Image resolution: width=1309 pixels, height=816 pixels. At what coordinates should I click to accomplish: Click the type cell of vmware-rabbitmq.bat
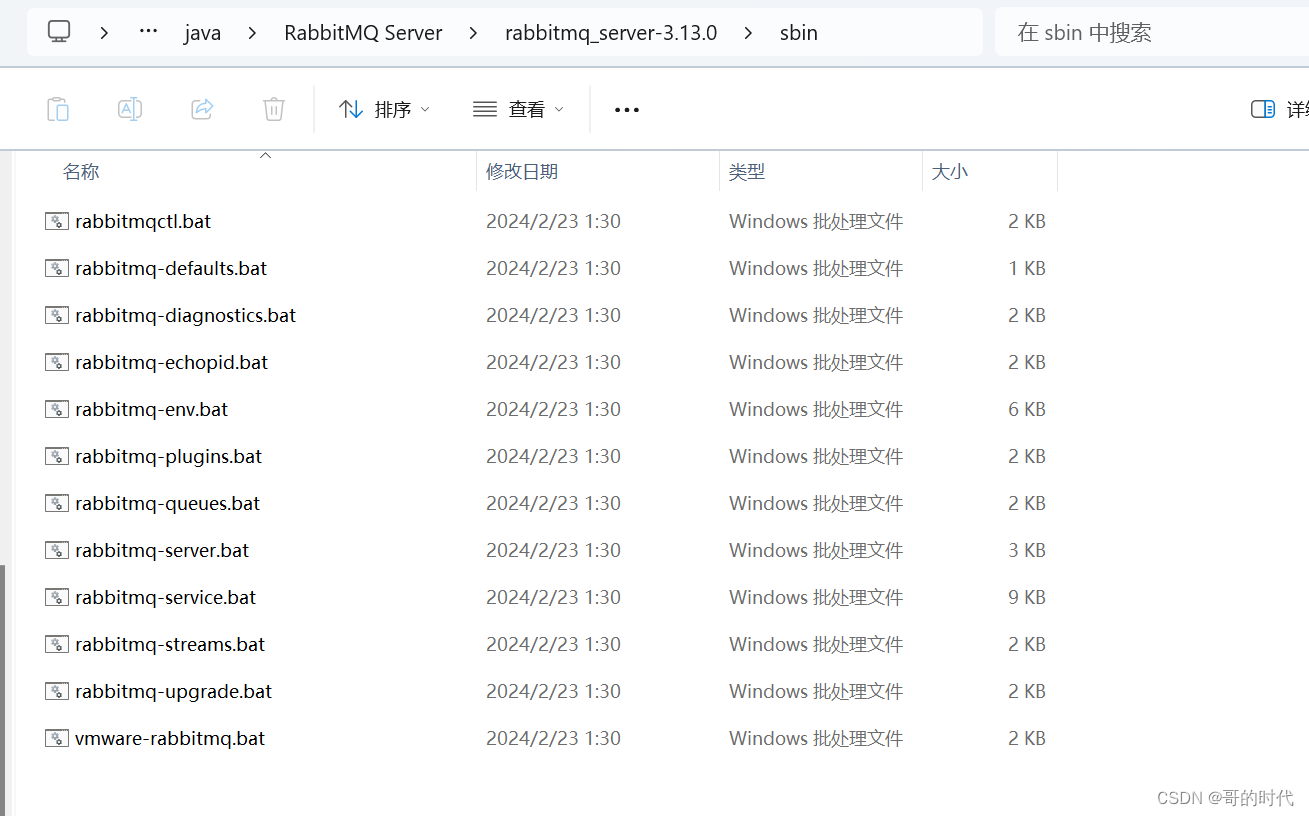[x=816, y=738]
